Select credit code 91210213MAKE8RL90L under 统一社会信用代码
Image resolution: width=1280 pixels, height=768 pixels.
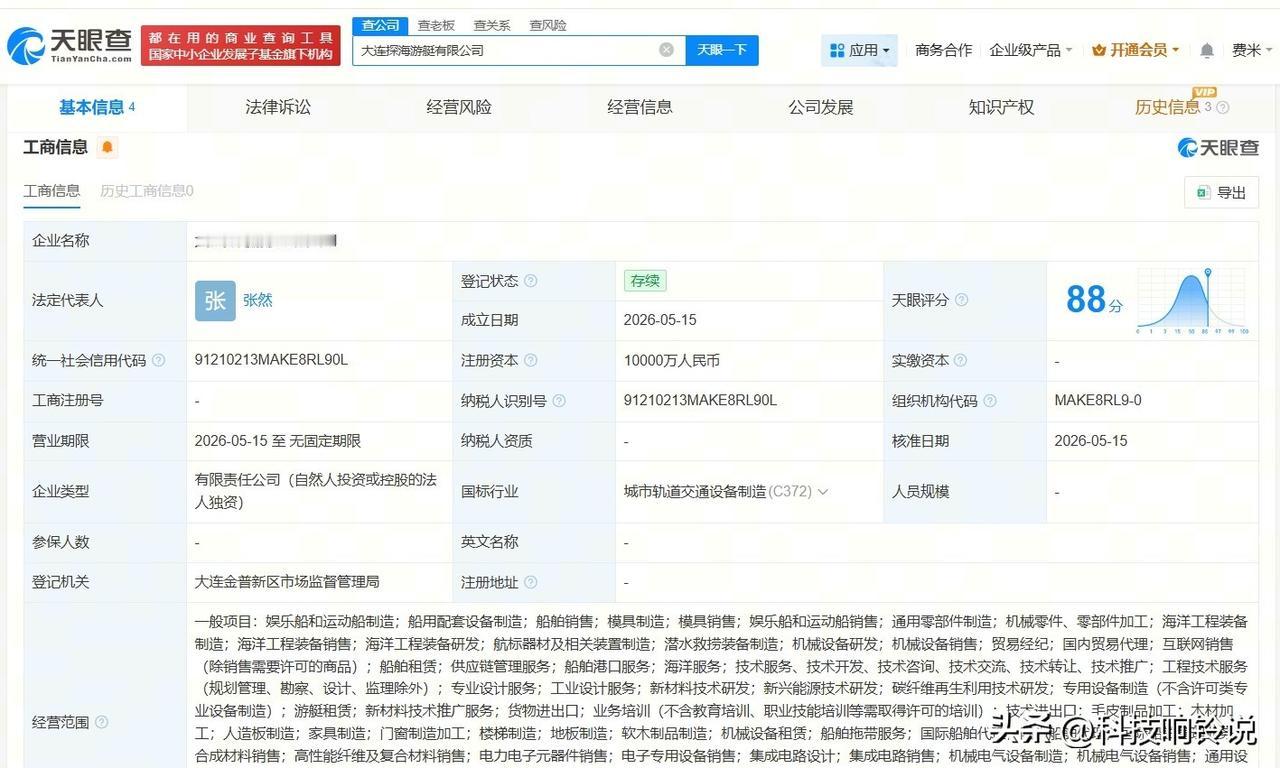click(x=271, y=360)
